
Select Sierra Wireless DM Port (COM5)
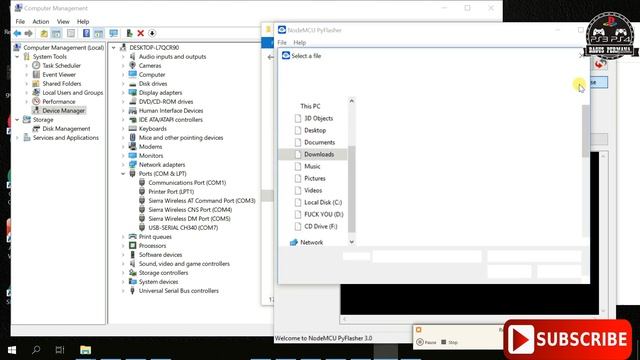[x=189, y=218]
